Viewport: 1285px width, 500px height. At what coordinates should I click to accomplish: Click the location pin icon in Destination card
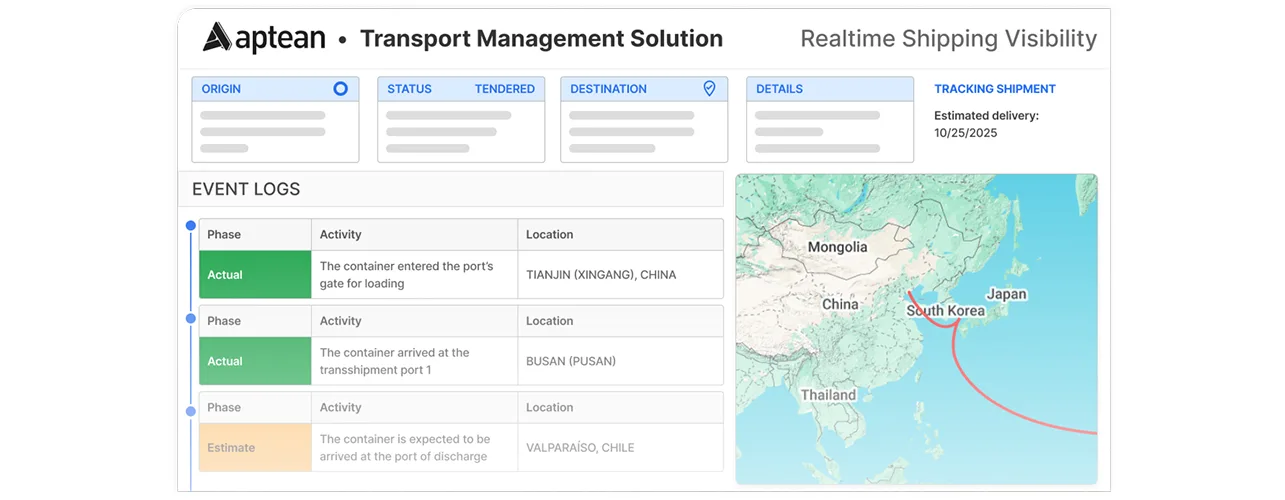(x=709, y=89)
